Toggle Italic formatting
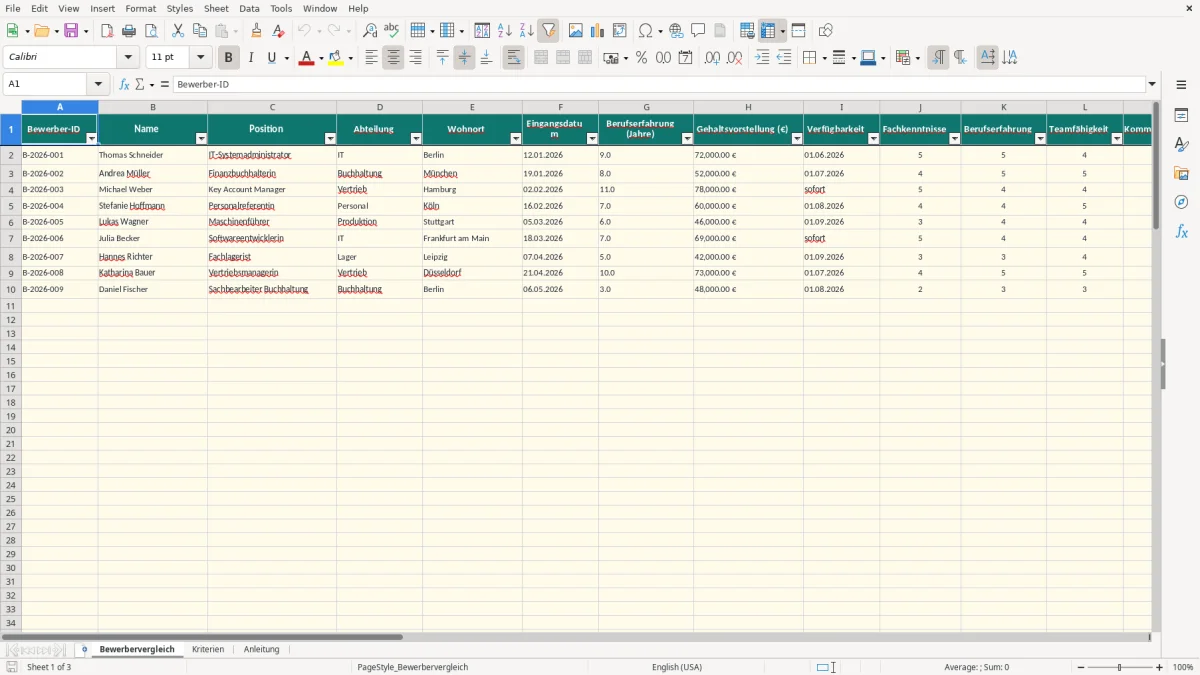This screenshot has width=1200, height=675. tap(250, 58)
